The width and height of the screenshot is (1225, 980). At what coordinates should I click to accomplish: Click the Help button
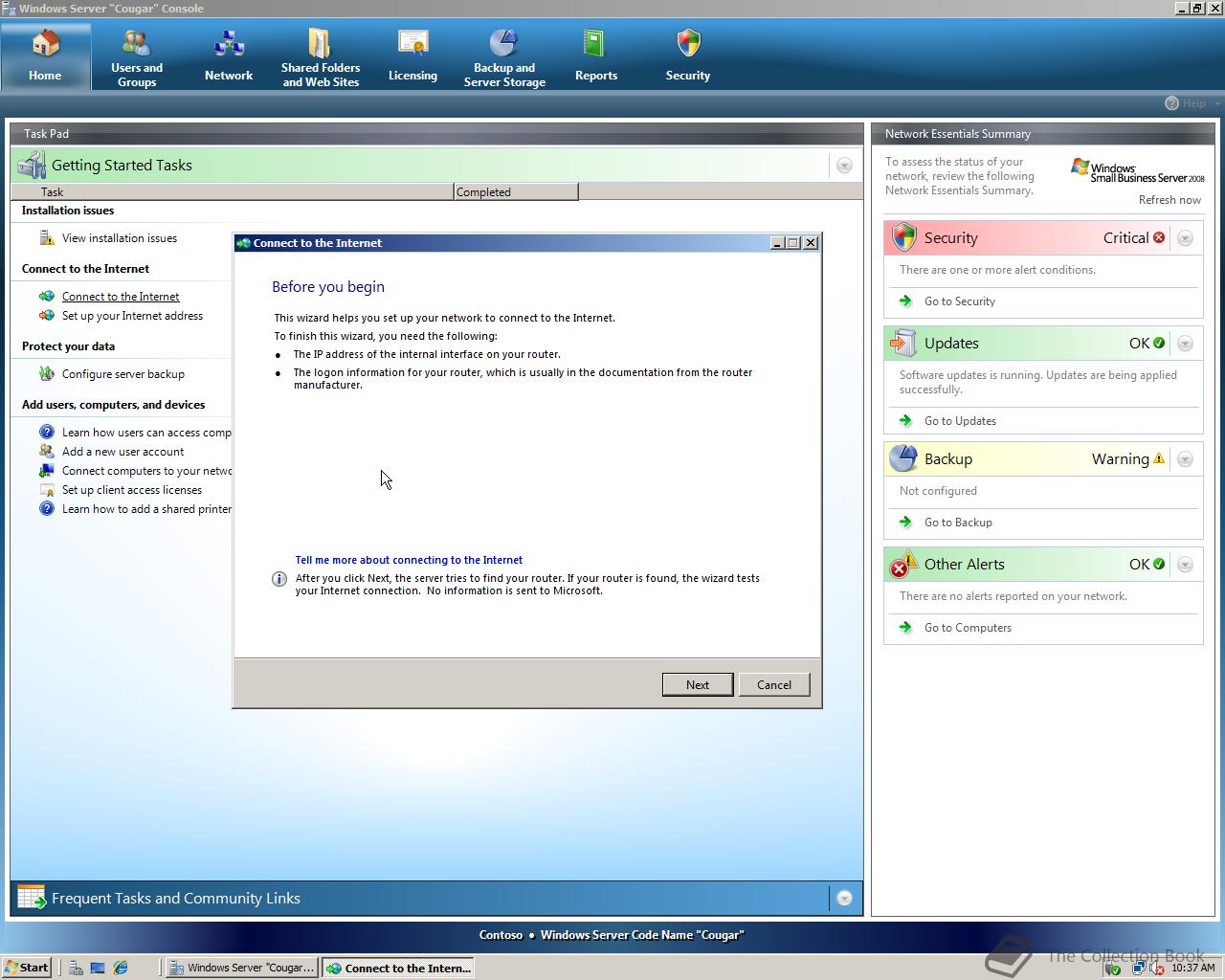tap(1187, 103)
